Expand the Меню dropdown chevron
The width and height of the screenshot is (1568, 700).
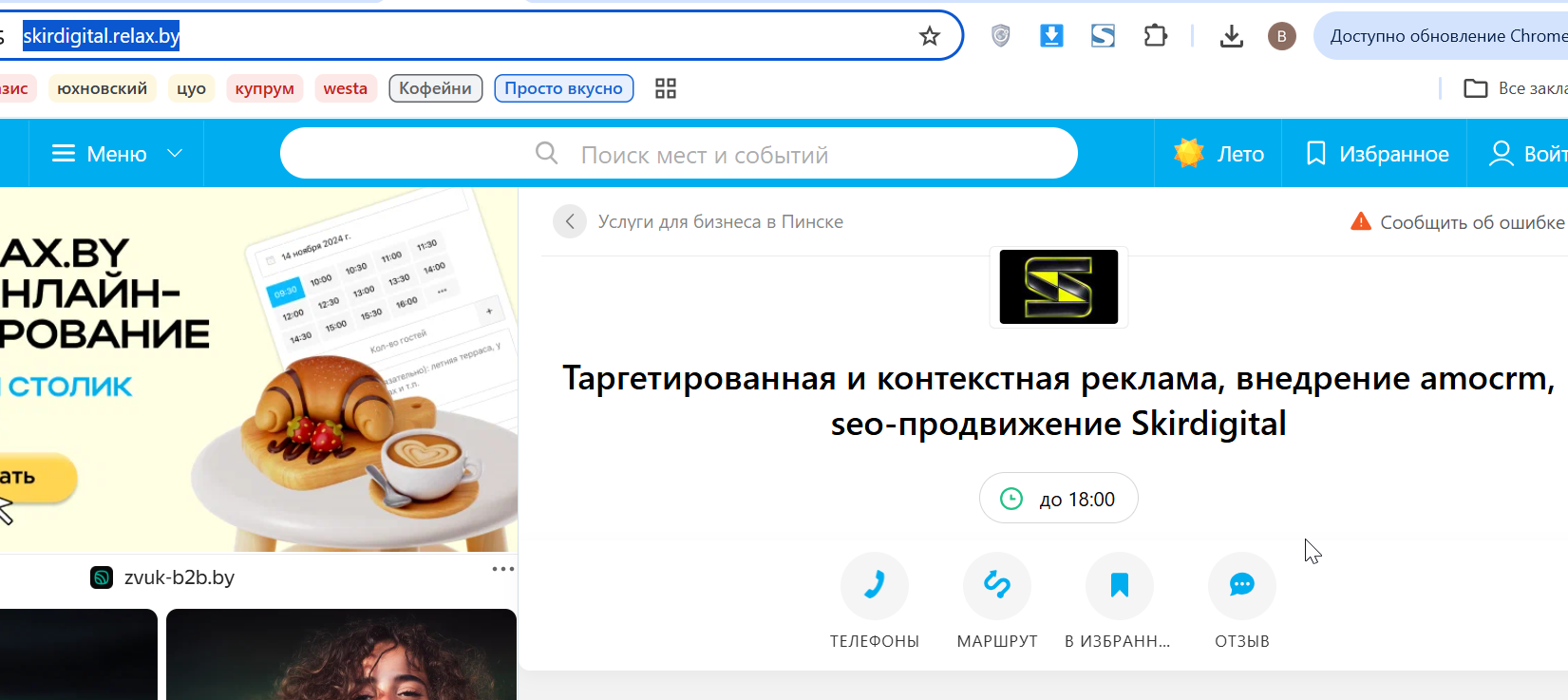coord(175,154)
